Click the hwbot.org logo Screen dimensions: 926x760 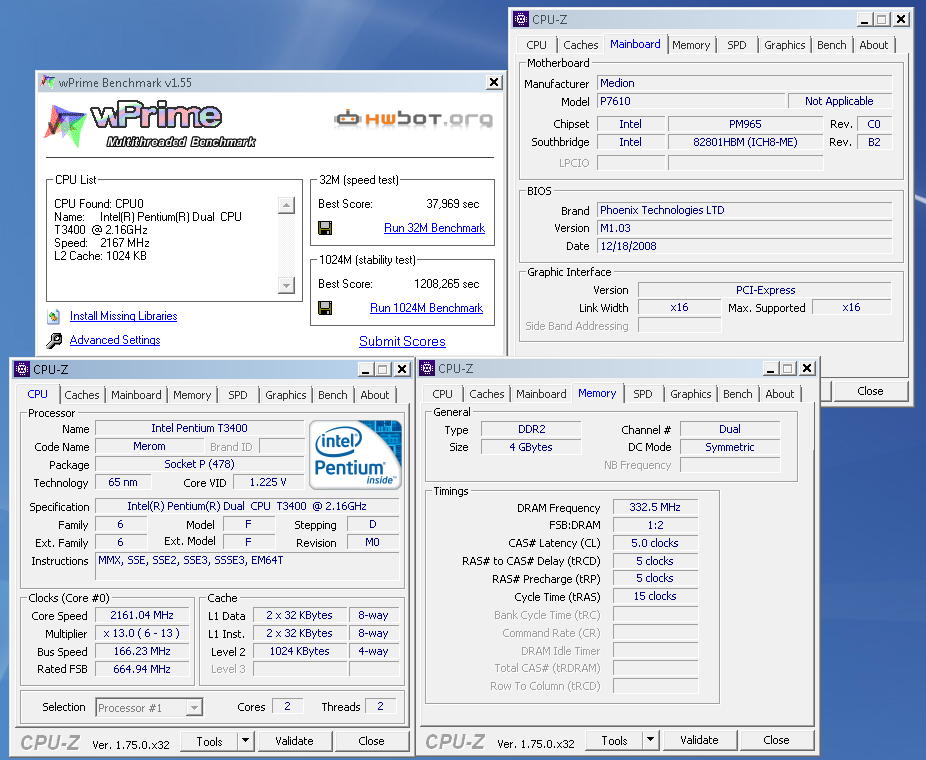tap(413, 119)
